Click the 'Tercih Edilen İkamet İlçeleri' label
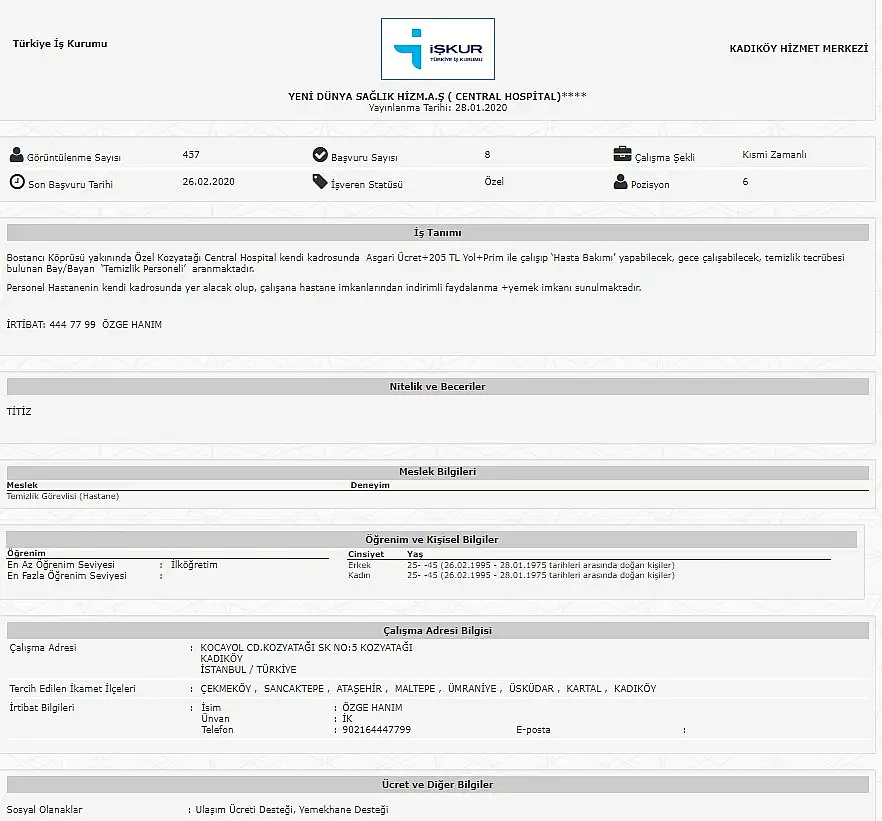Viewport: 882px width, 821px height. click(73, 689)
